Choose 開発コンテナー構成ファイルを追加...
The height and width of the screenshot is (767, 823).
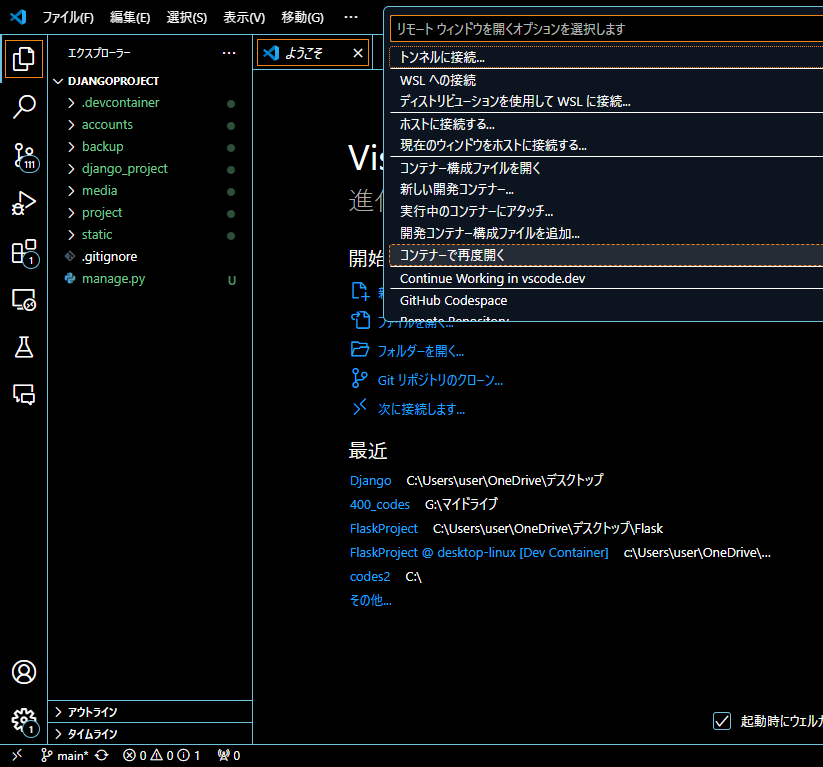point(606,233)
